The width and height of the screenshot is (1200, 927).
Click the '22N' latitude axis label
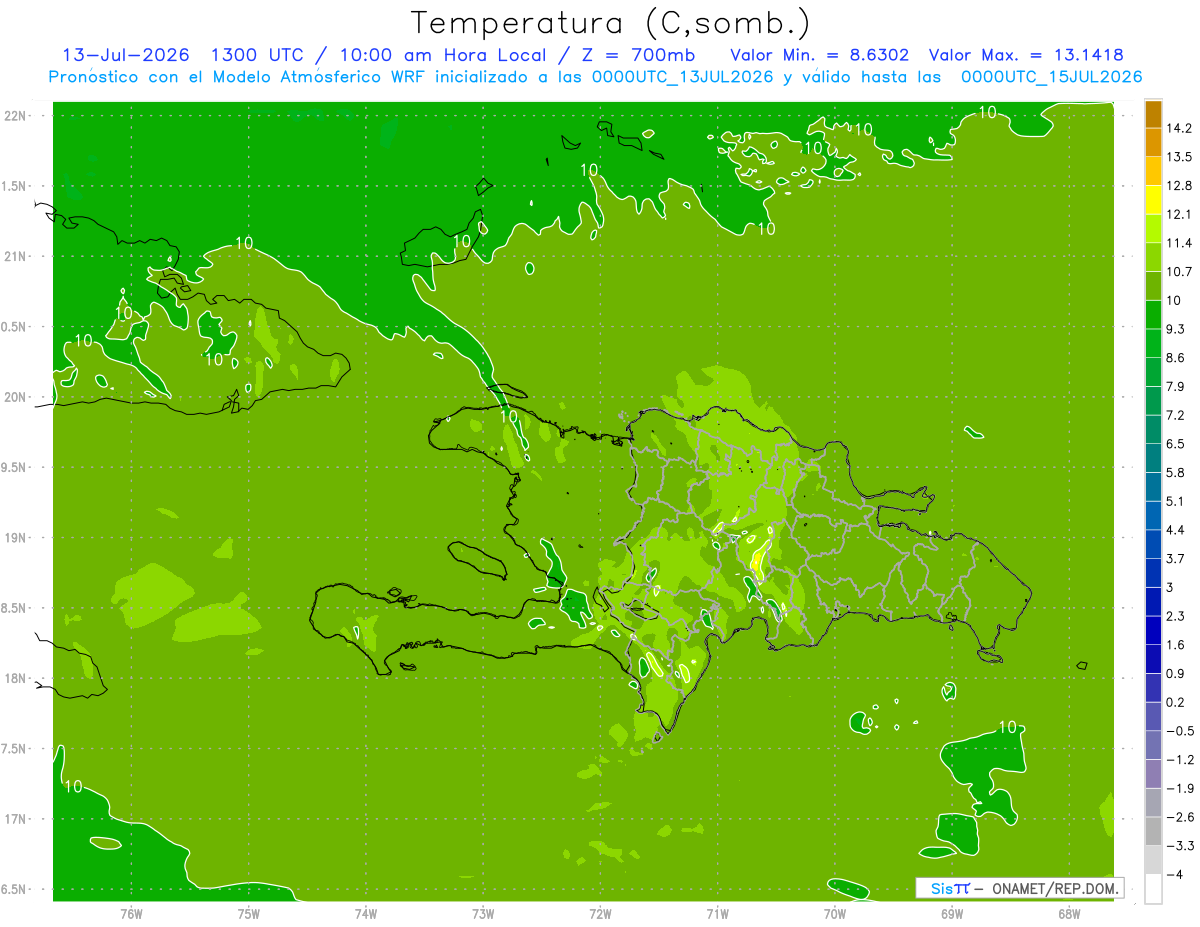[17, 116]
